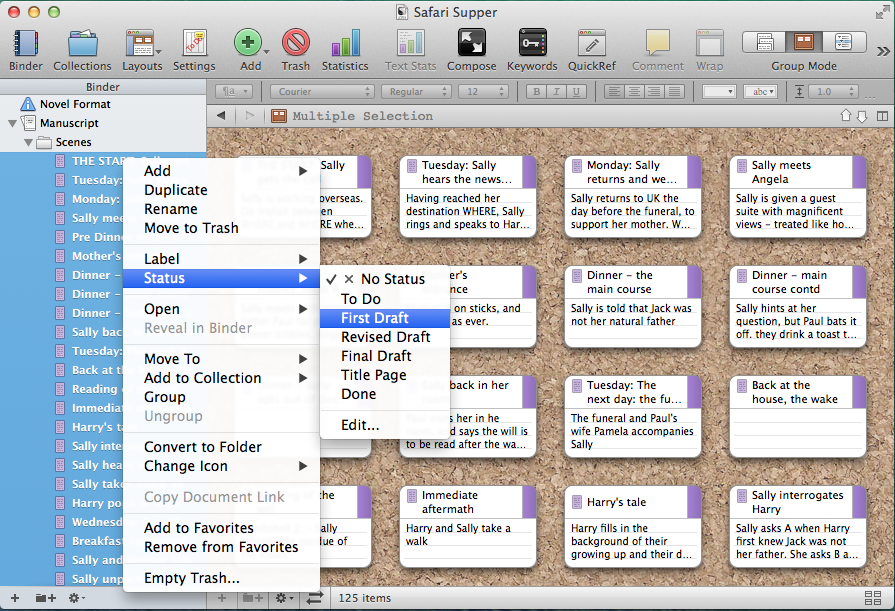Viewport: 895px width, 611px height.
Task: Toggle italic formatting
Action: (x=555, y=91)
